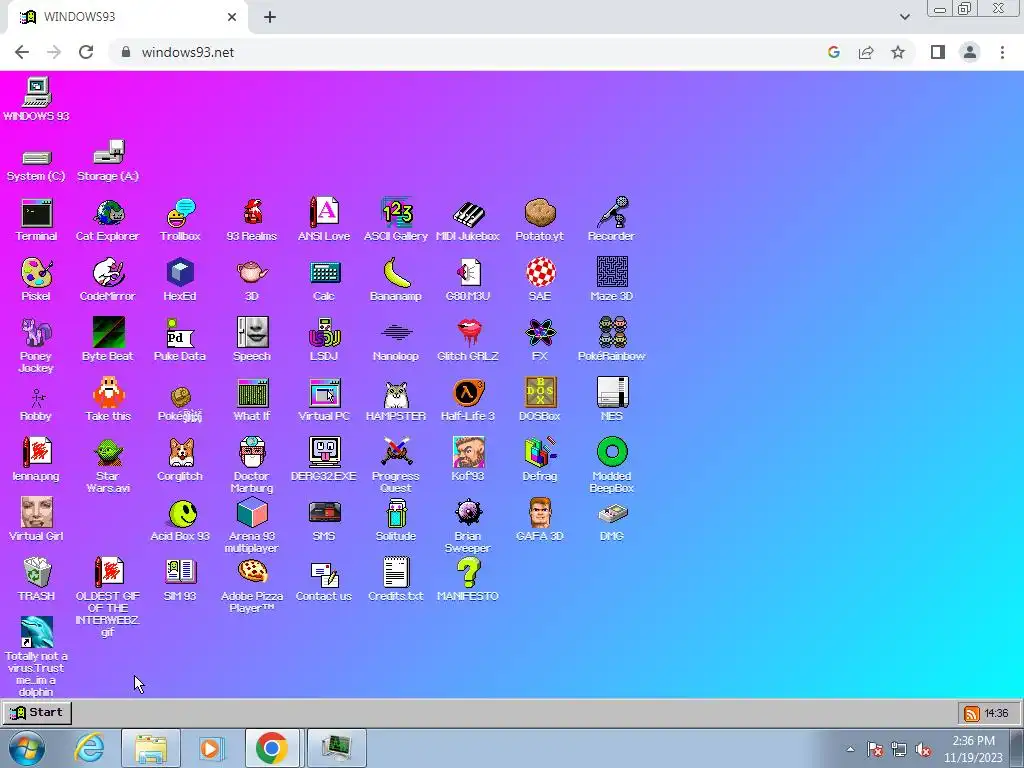This screenshot has height=768, width=1024.
Task: Click the RSS feed tray icon
Action: click(x=972, y=714)
